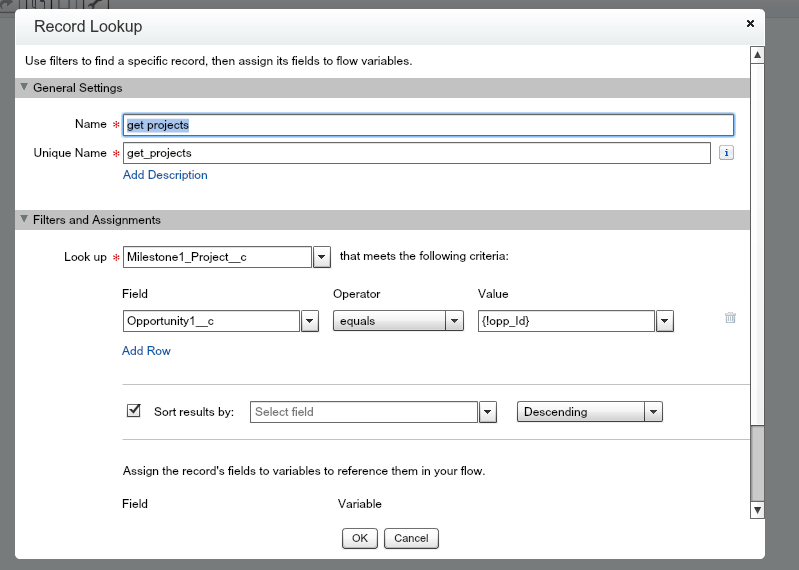This screenshot has width=799, height=570.
Task: Open the Descending sort order dropdown
Action: (x=654, y=412)
